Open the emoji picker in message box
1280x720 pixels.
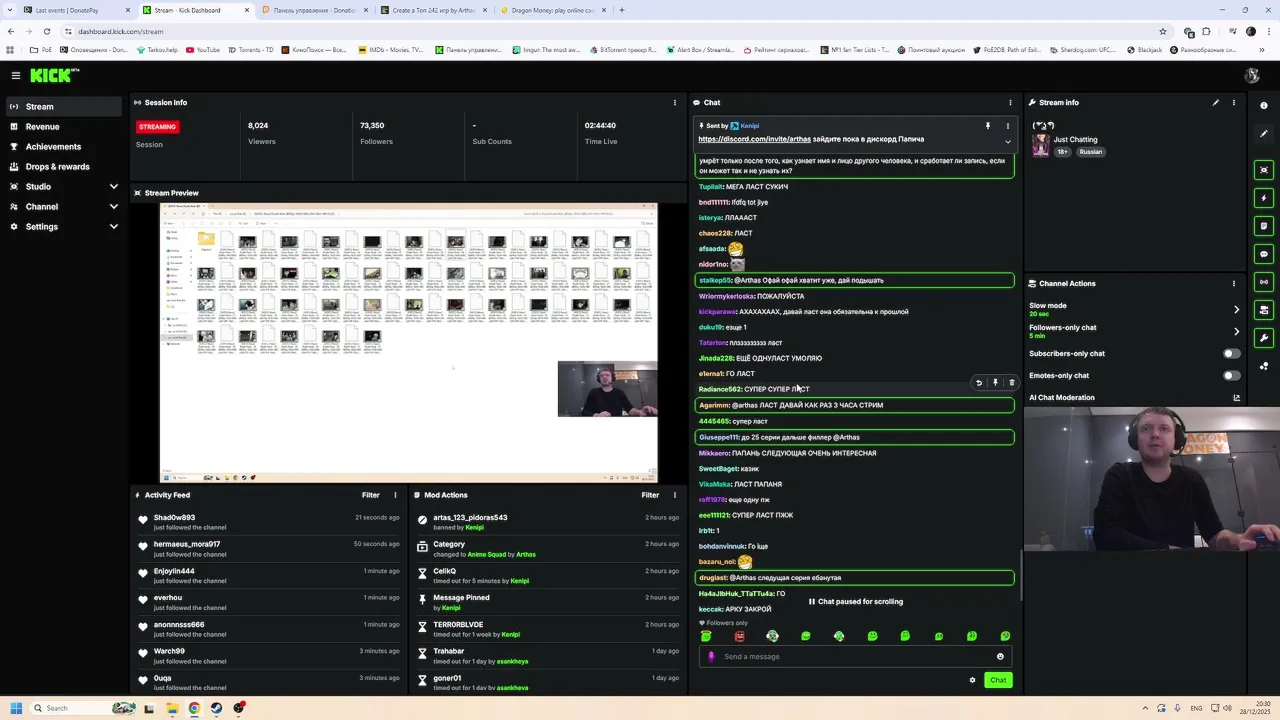[1000, 657]
